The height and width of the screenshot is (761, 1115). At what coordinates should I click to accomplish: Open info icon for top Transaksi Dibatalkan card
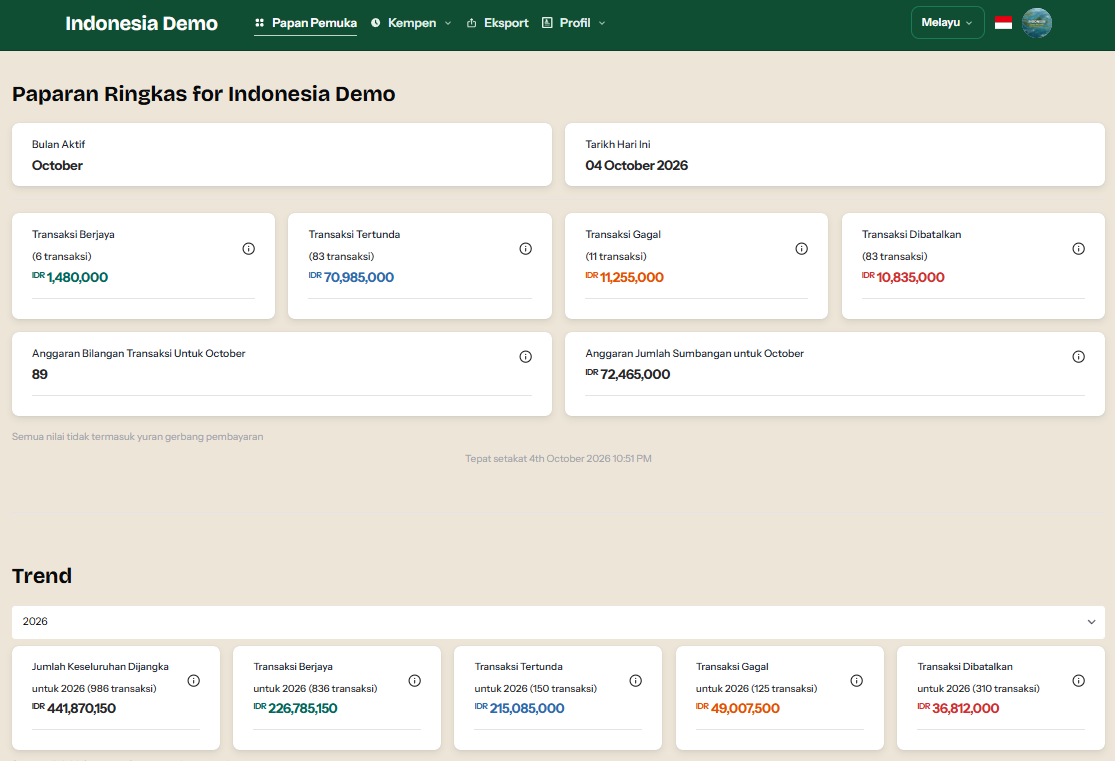(1079, 248)
